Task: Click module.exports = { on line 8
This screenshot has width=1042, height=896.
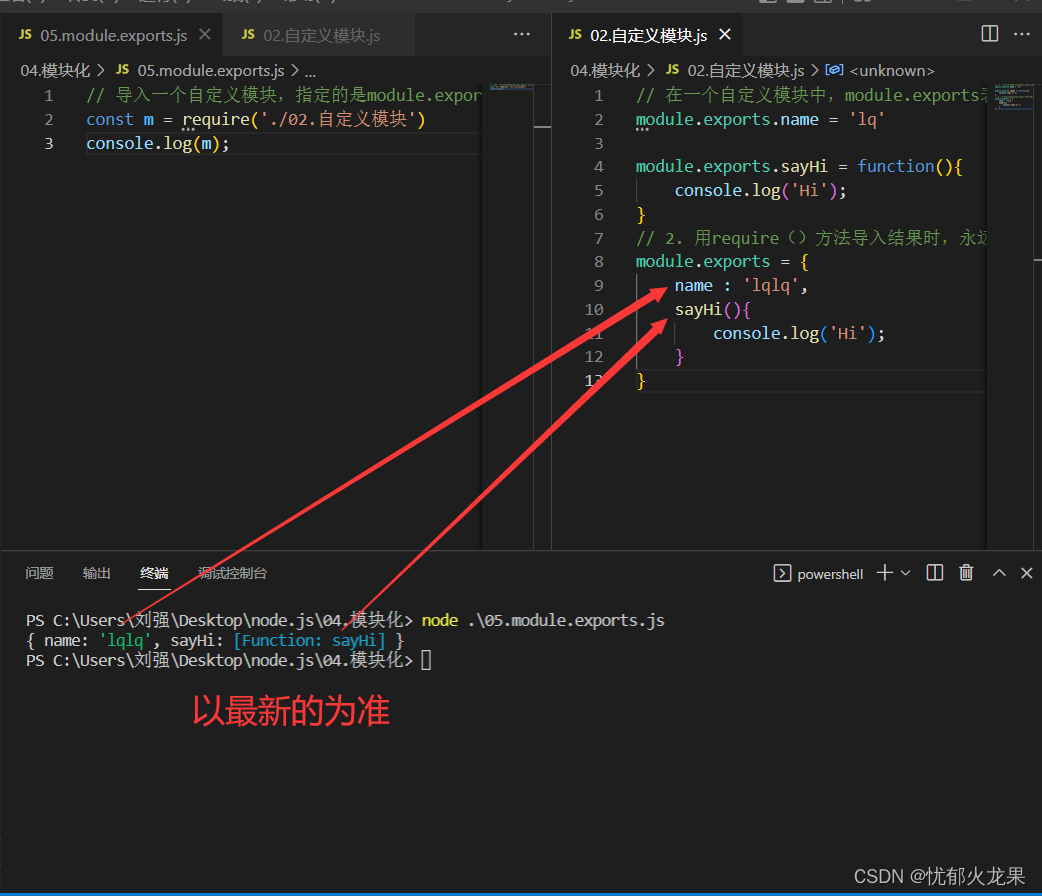Action: click(x=722, y=262)
